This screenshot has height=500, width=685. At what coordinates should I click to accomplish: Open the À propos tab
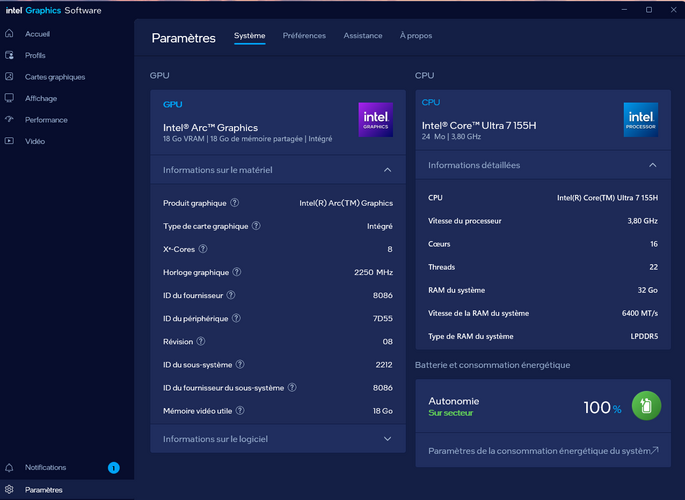416,36
